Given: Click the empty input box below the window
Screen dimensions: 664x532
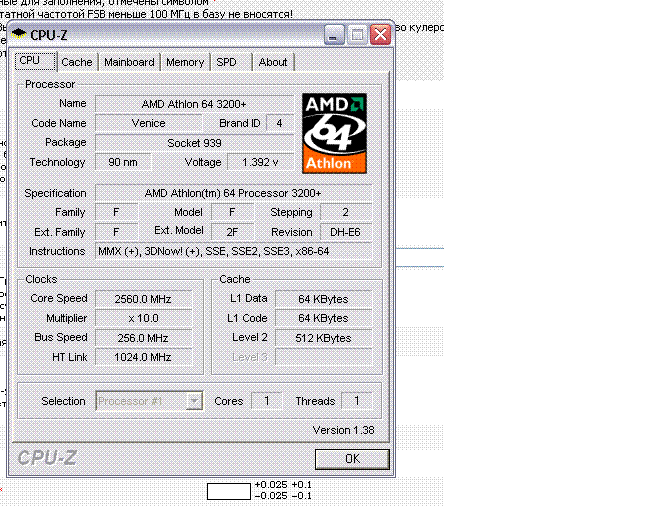Looking at the screenshot, I should click(x=229, y=491).
